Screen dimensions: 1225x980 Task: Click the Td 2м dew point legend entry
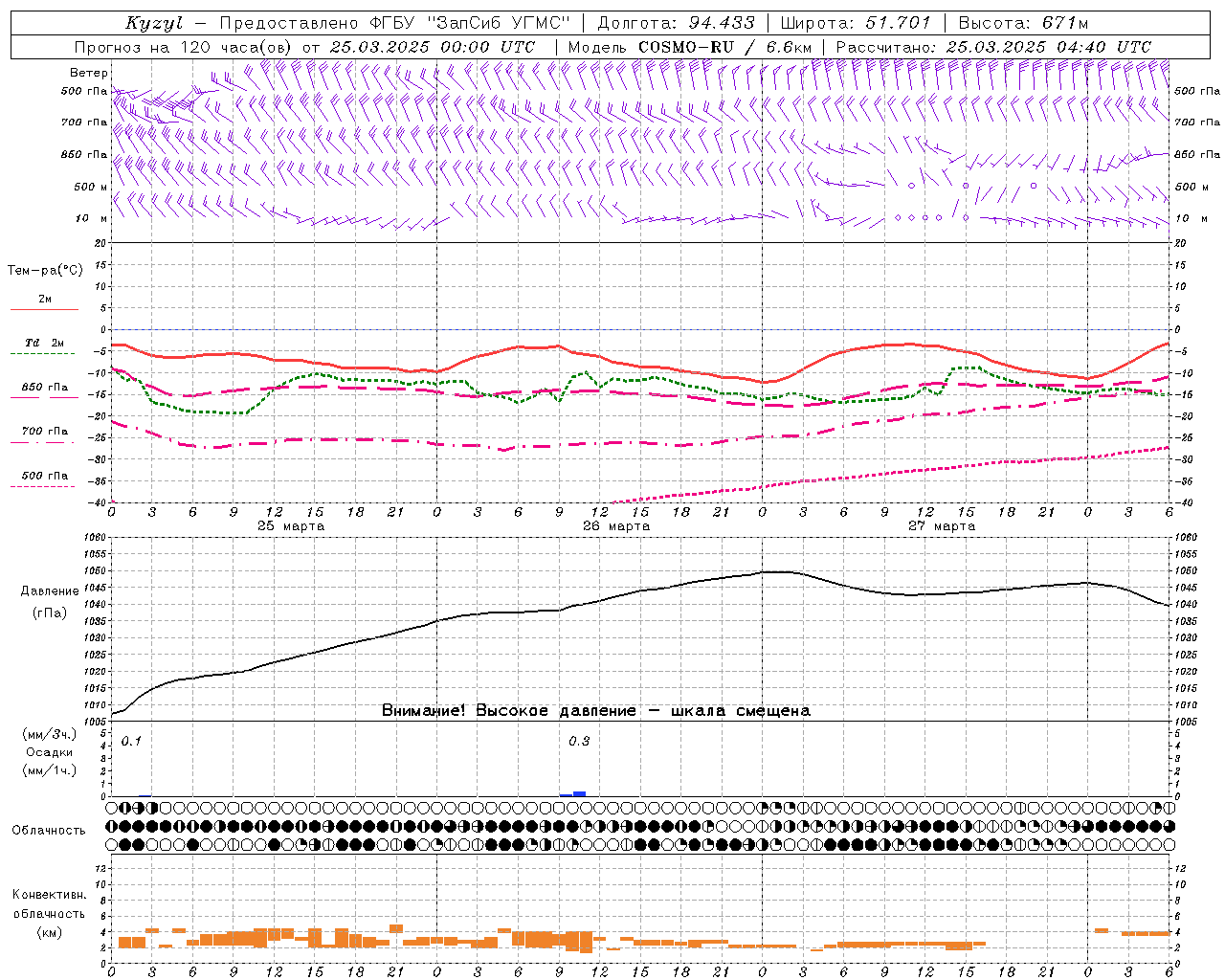click(x=44, y=343)
